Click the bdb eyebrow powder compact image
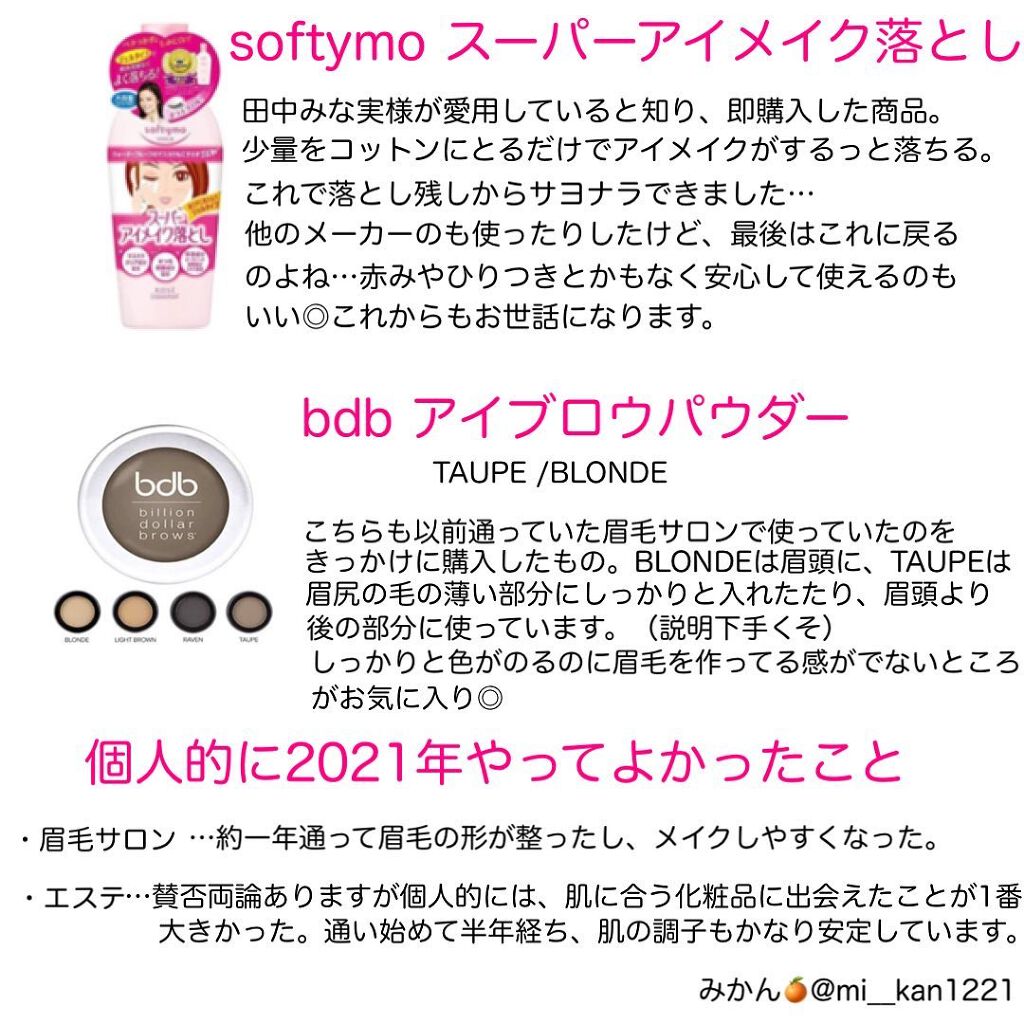The width and height of the screenshot is (1024, 1024). (165, 504)
